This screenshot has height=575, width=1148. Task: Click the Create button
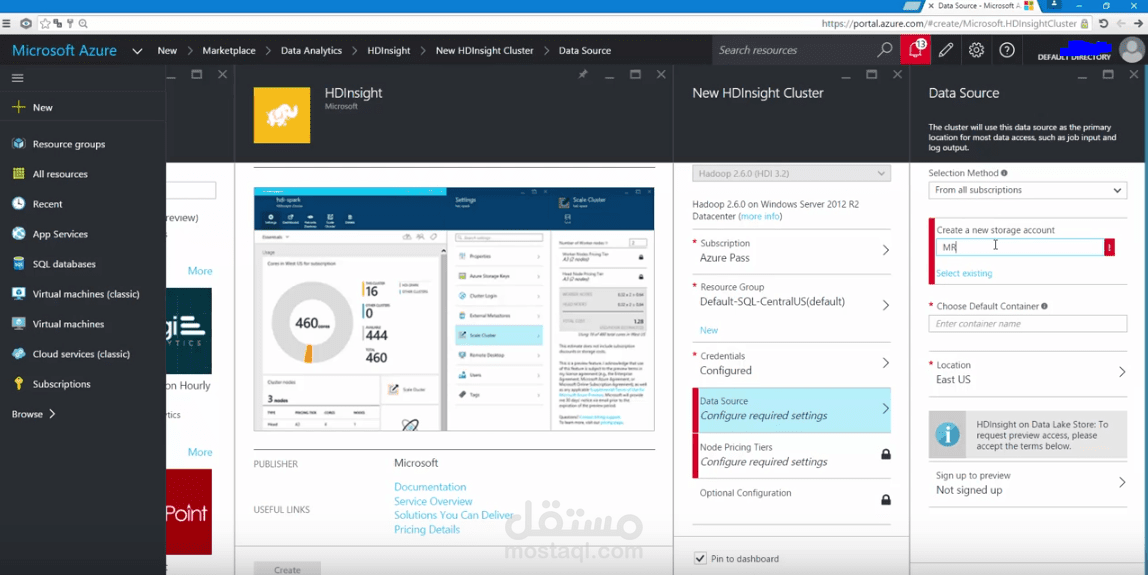pos(287,569)
